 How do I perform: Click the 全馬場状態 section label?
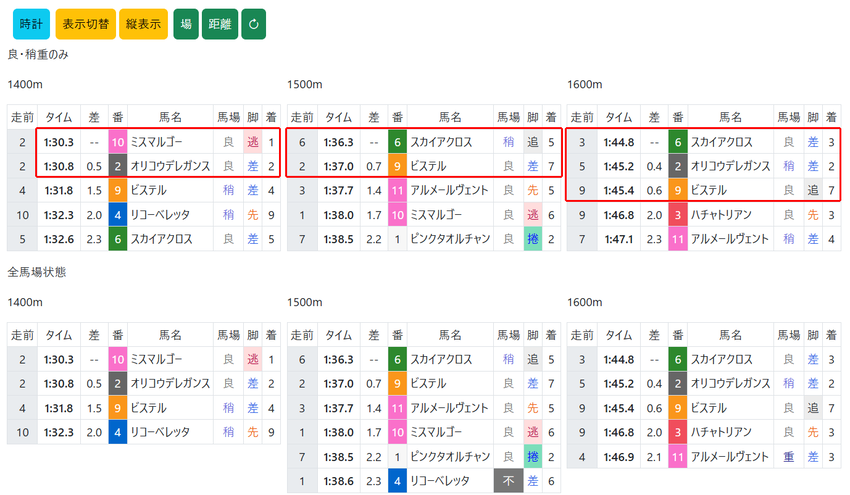click(x=37, y=272)
